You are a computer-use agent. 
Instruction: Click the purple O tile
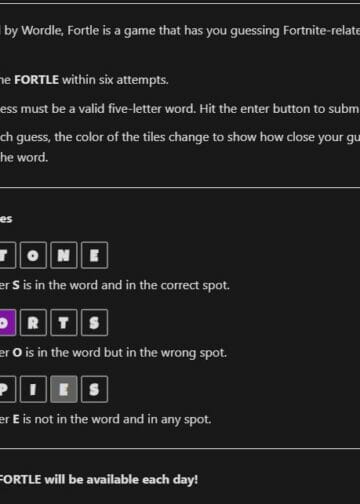click(x=7, y=322)
